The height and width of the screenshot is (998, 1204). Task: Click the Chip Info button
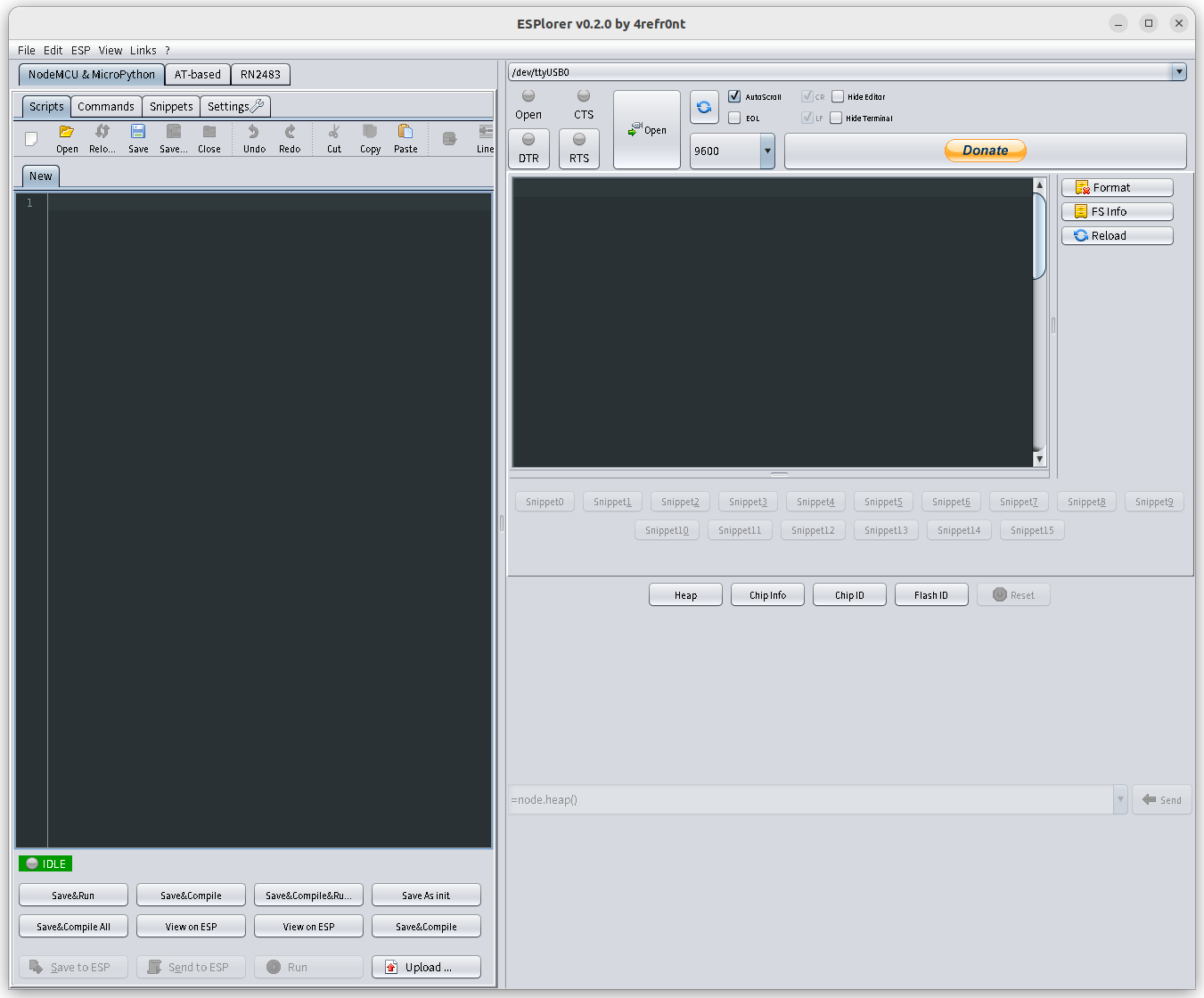767,595
